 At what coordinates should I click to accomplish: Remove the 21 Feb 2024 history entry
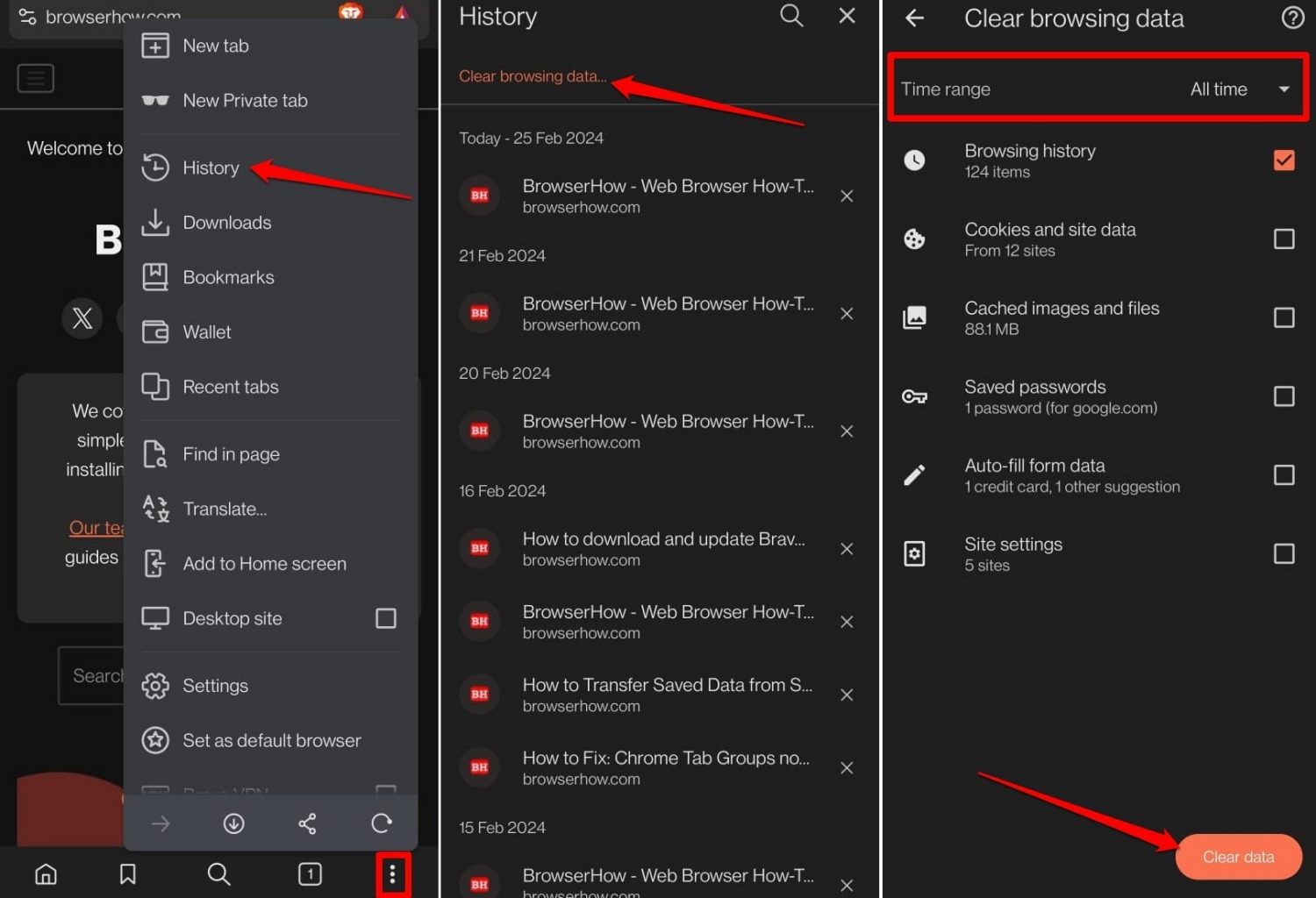(847, 314)
